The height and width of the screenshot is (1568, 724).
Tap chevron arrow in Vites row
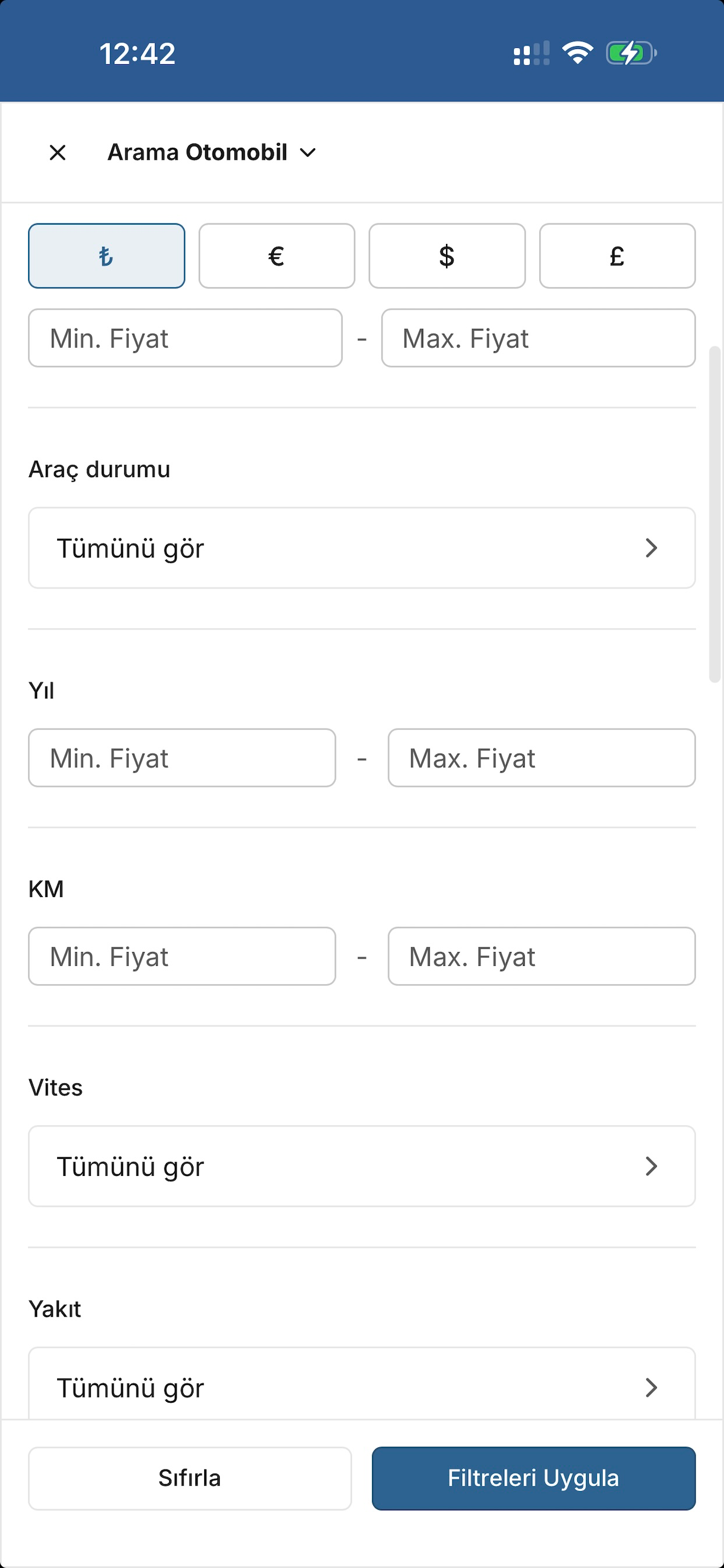point(651,1166)
